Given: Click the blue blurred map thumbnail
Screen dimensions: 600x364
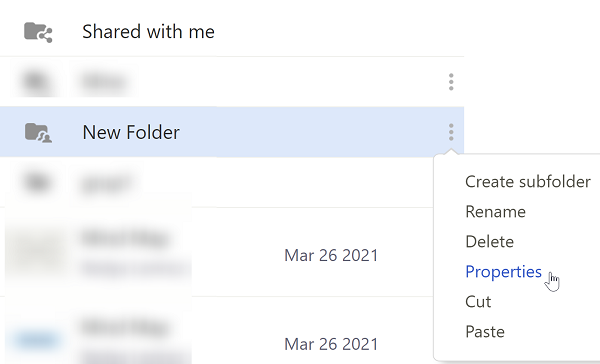Looking at the screenshot, I should click(x=37, y=340).
